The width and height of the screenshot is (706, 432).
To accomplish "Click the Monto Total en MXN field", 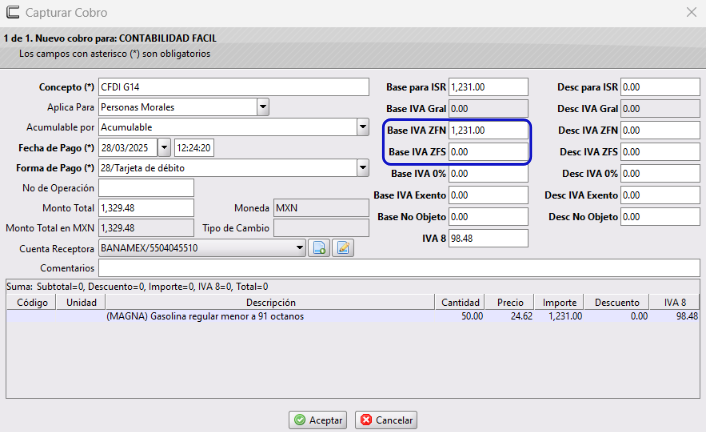I will [146, 228].
